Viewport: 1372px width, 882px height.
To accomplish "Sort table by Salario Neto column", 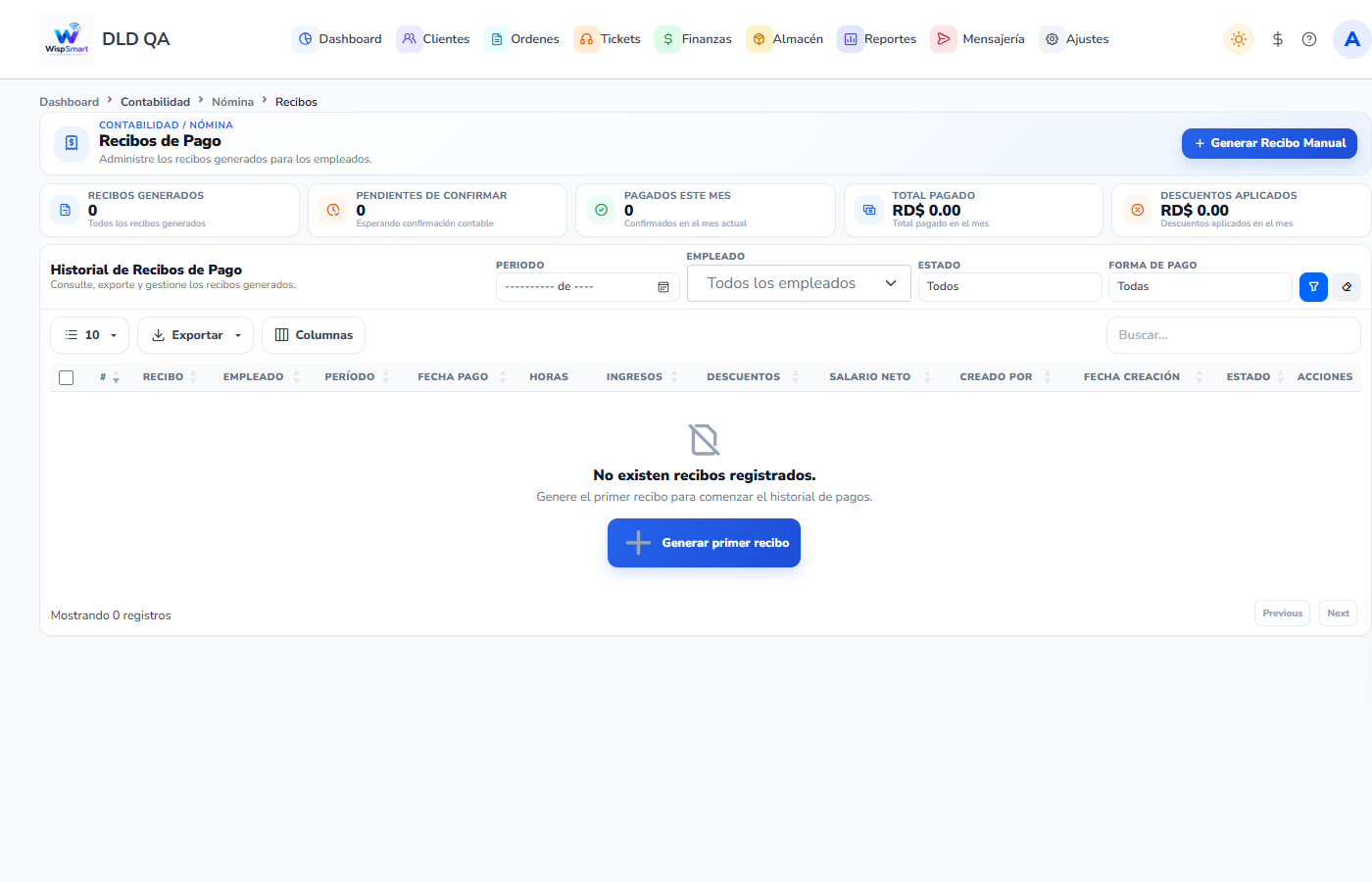I will click(x=870, y=377).
